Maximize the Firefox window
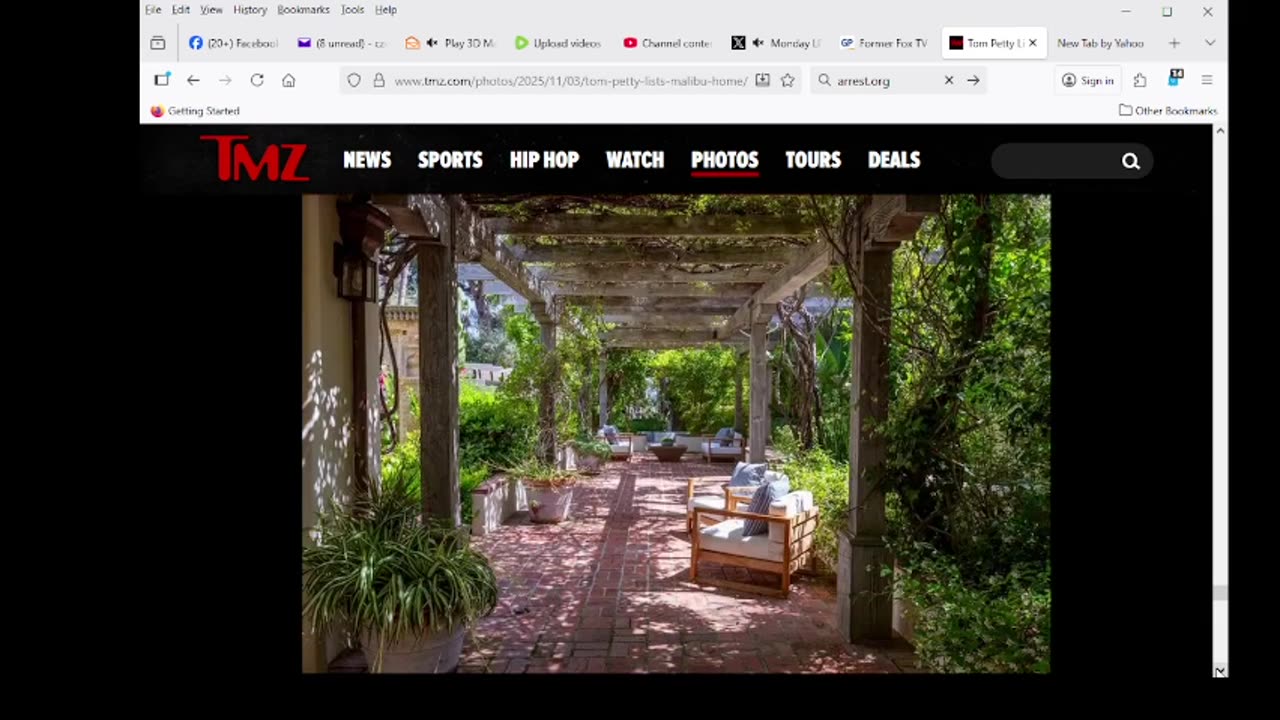Image resolution: width=1280 pixels, height=720 pixels. [1167, 11]
